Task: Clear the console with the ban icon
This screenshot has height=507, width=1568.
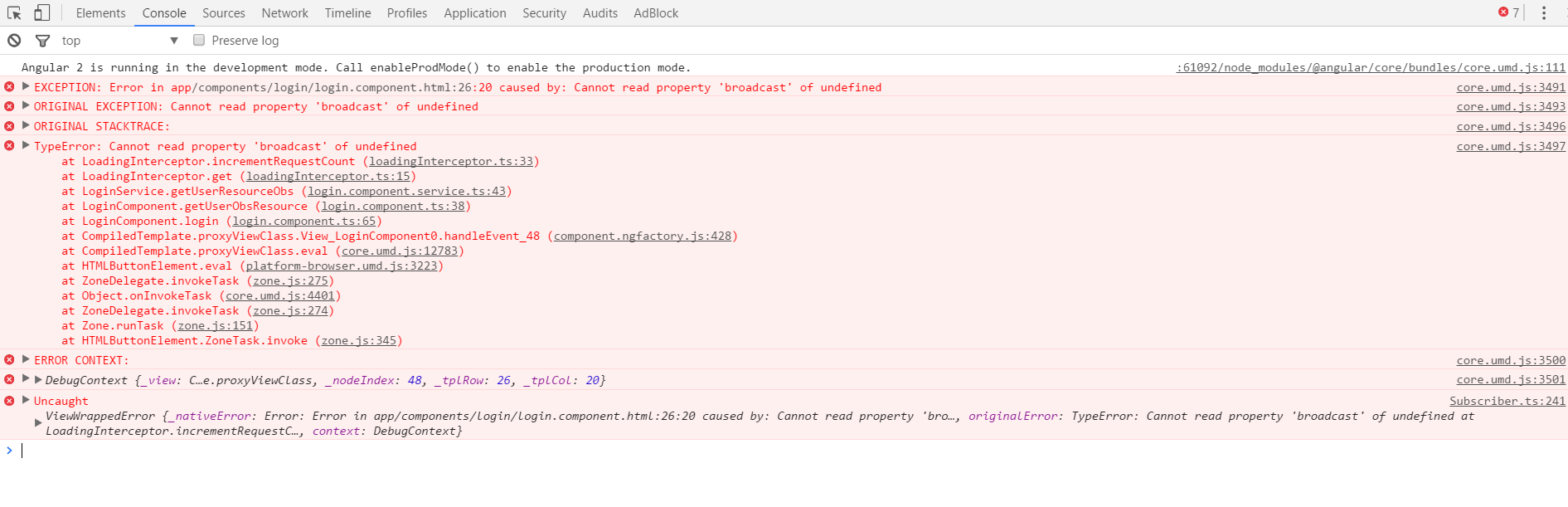Action: [x=14, y=40]
